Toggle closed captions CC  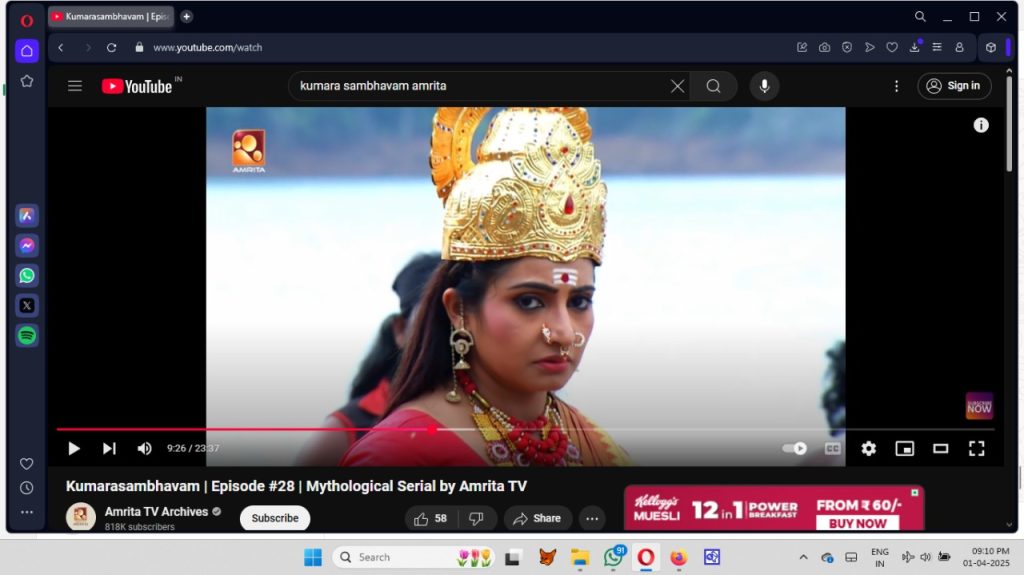point(832,448)
